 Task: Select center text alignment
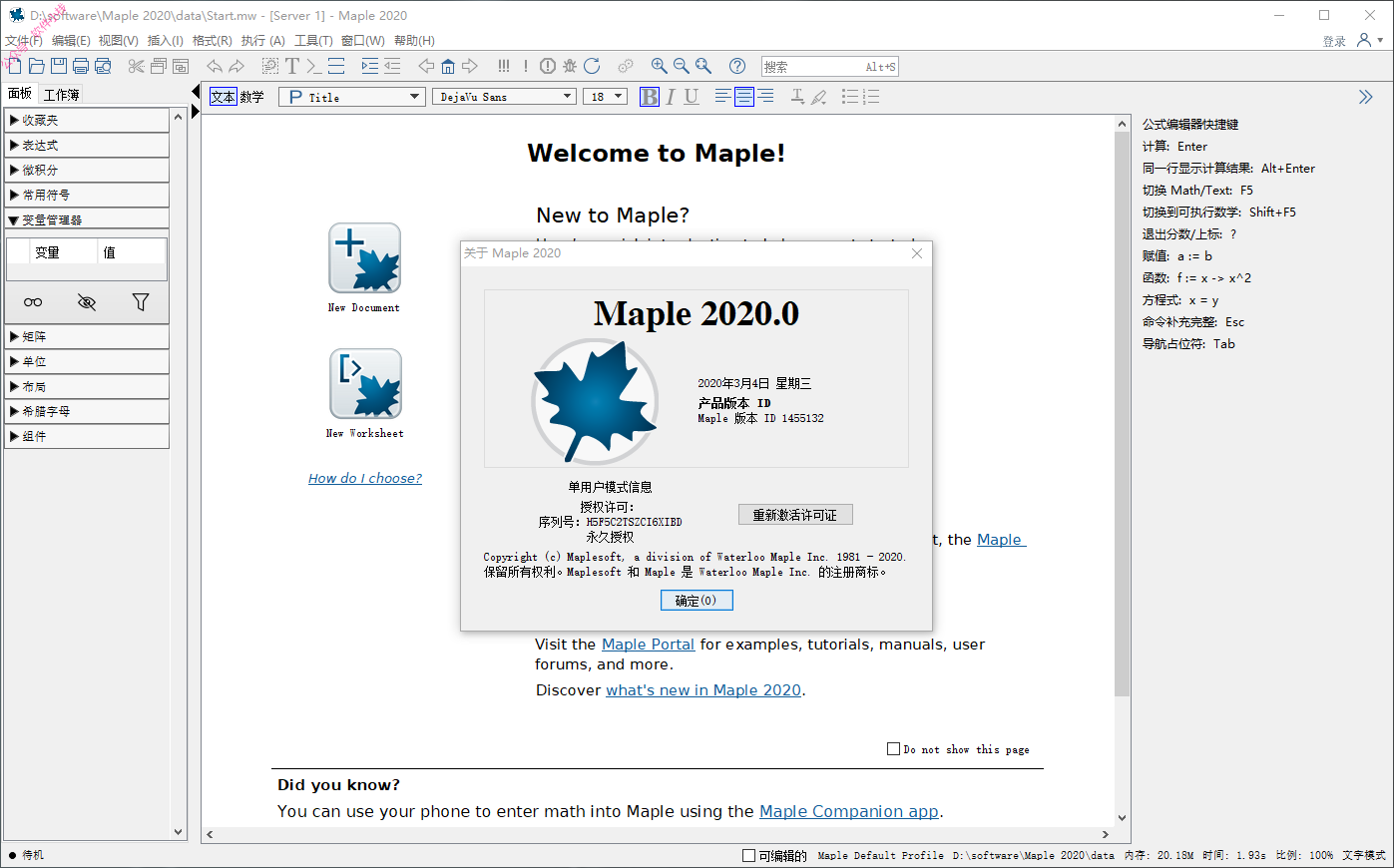pos(743,97)
